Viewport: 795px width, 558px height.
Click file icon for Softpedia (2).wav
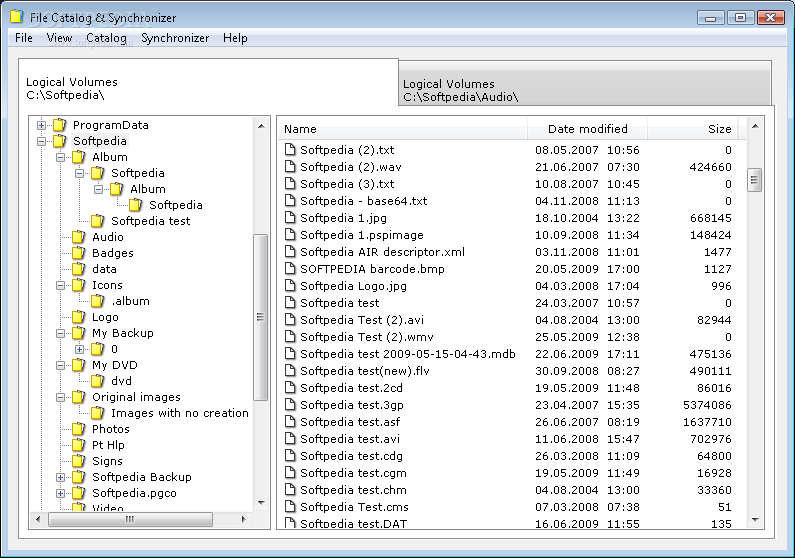[290, 166]
